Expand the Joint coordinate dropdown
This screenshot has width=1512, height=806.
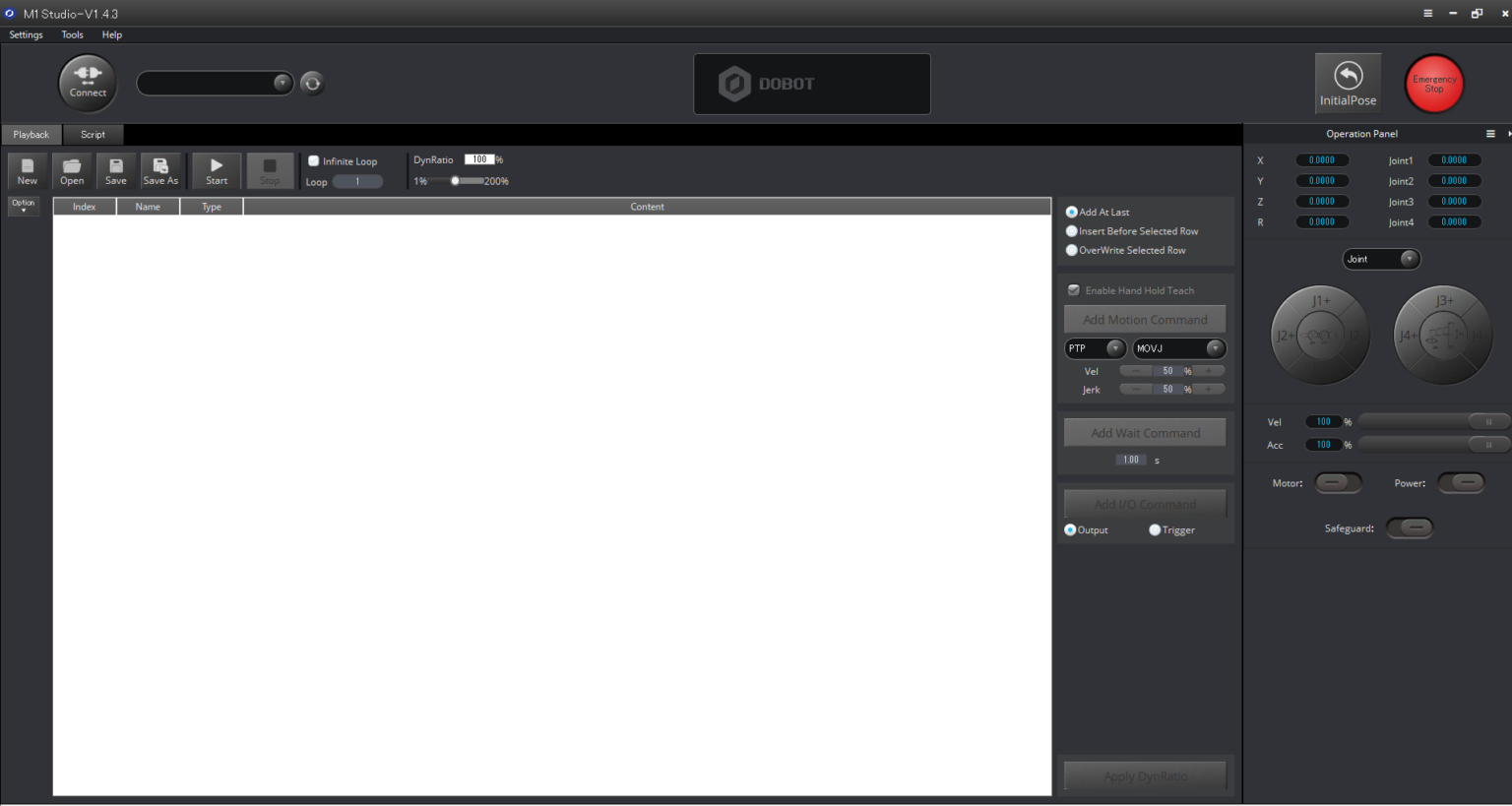coord(1409,259)
